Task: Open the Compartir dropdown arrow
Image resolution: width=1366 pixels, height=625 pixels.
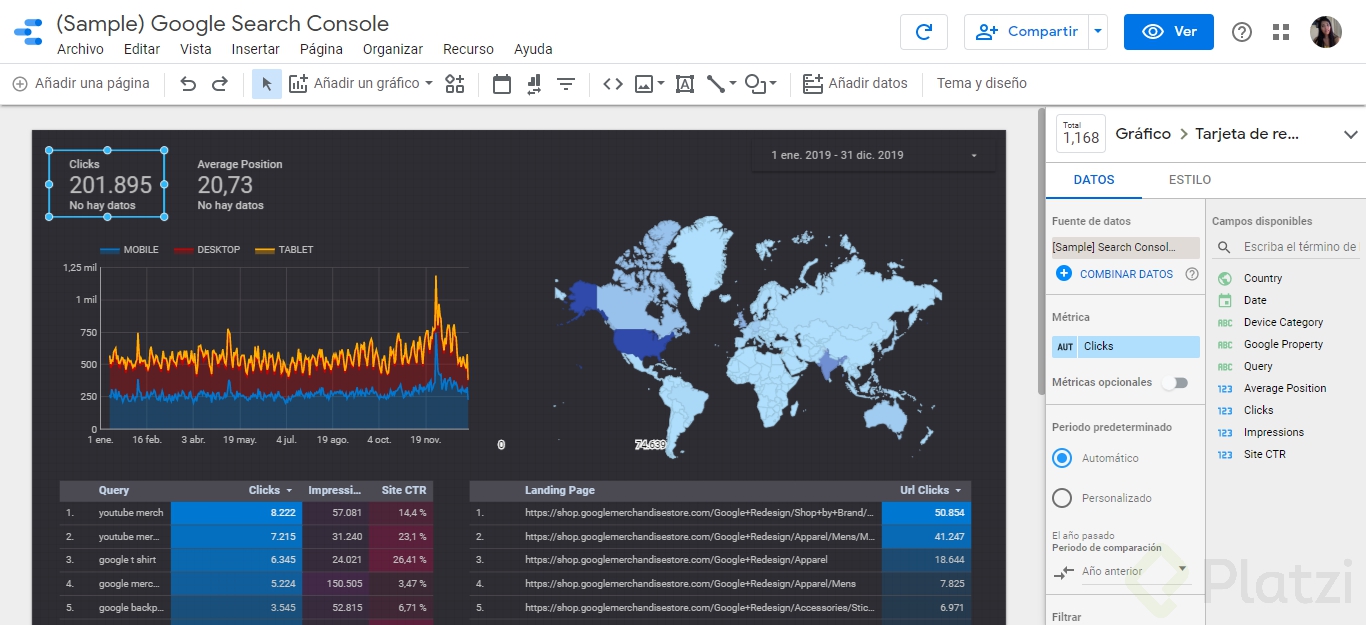Action: pyautogui.click(x=1096, y=31)
